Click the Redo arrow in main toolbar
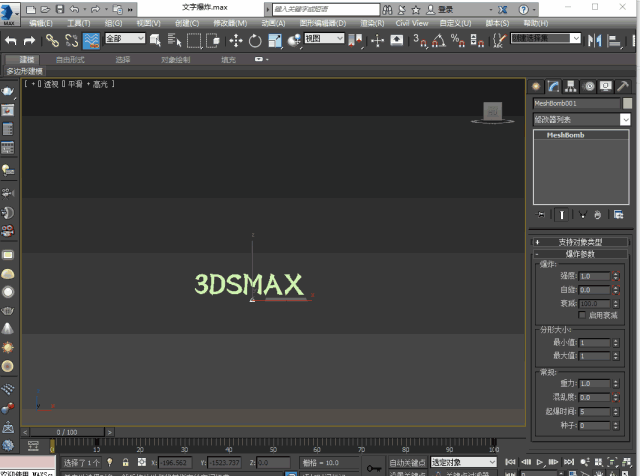Screen dimensions: 640x476 29,40
